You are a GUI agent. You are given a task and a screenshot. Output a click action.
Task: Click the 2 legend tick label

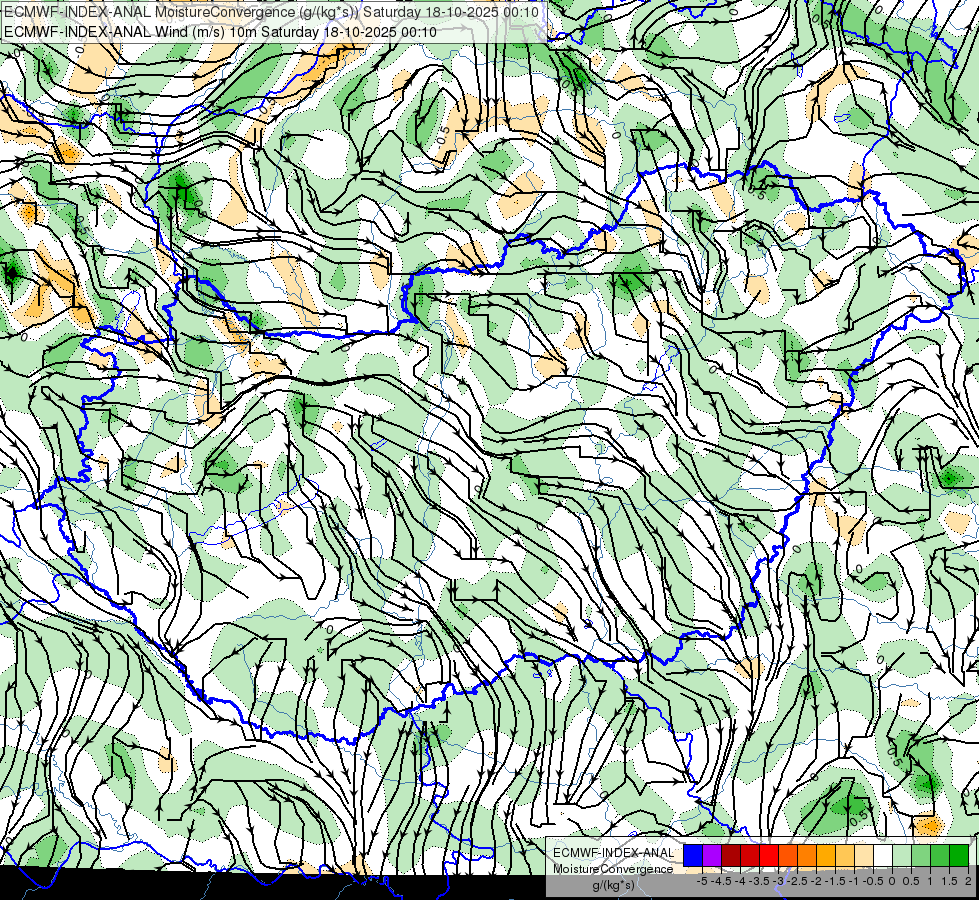(968, 881)
